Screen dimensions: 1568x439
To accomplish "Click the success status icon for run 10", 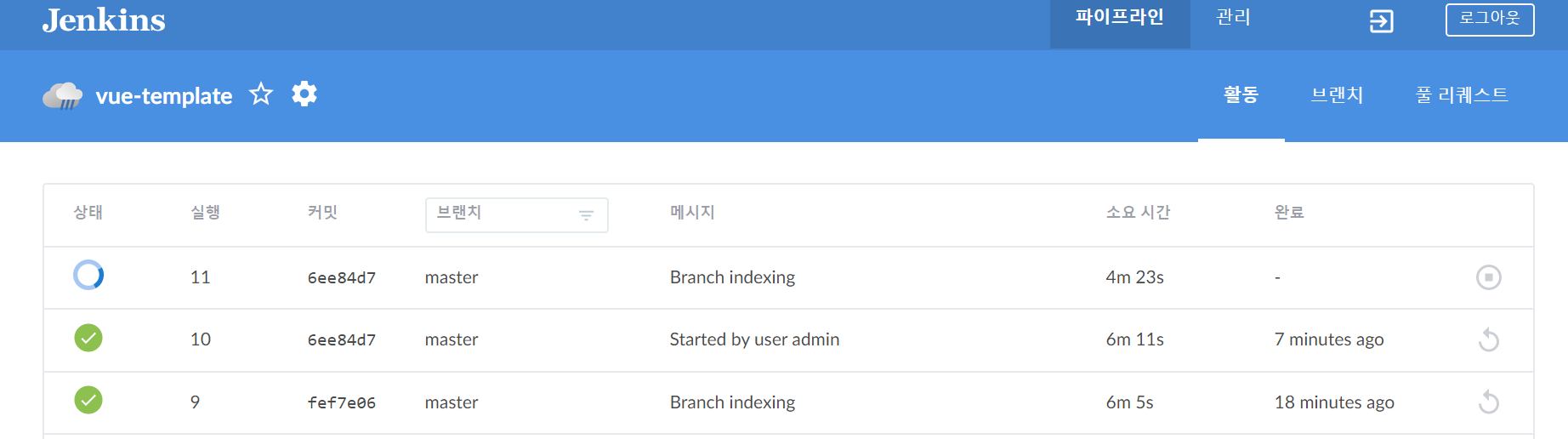I will (88, 338).
